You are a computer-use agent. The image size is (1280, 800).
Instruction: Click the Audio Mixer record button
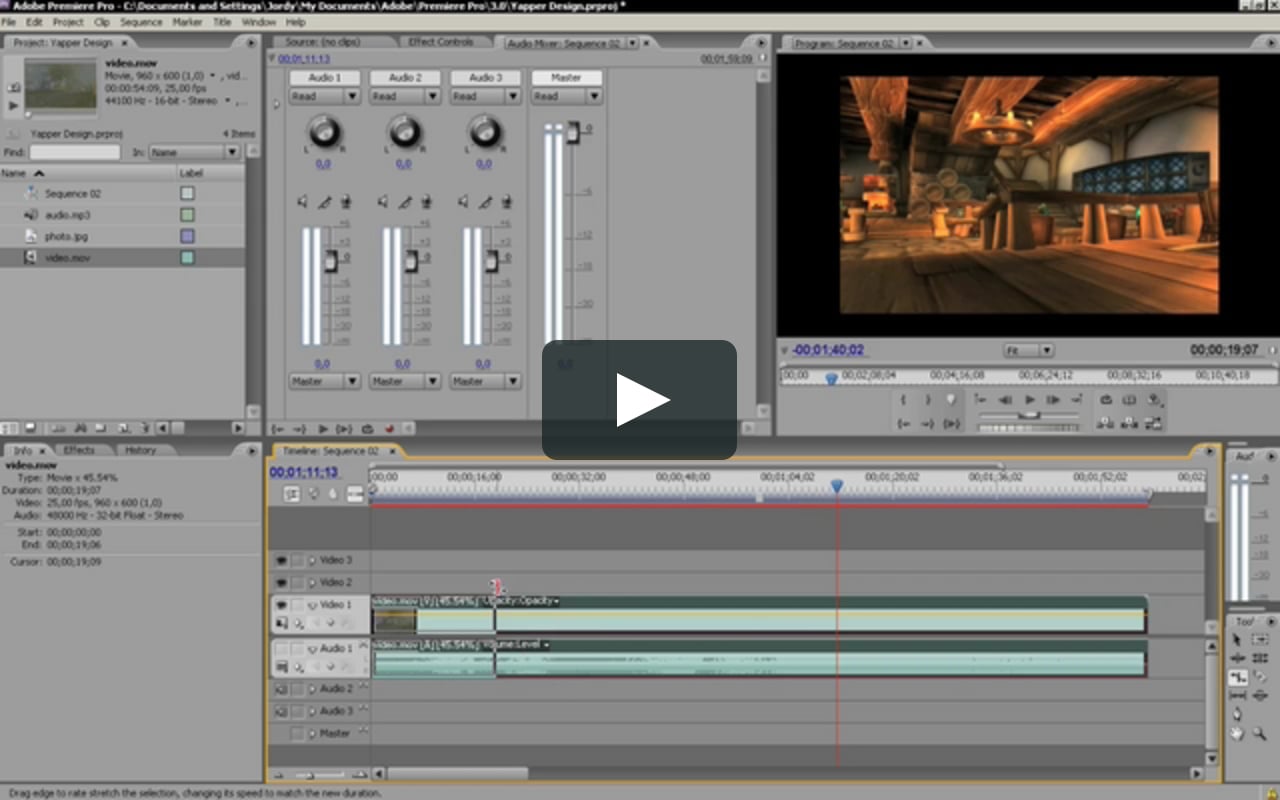[389, 428]
